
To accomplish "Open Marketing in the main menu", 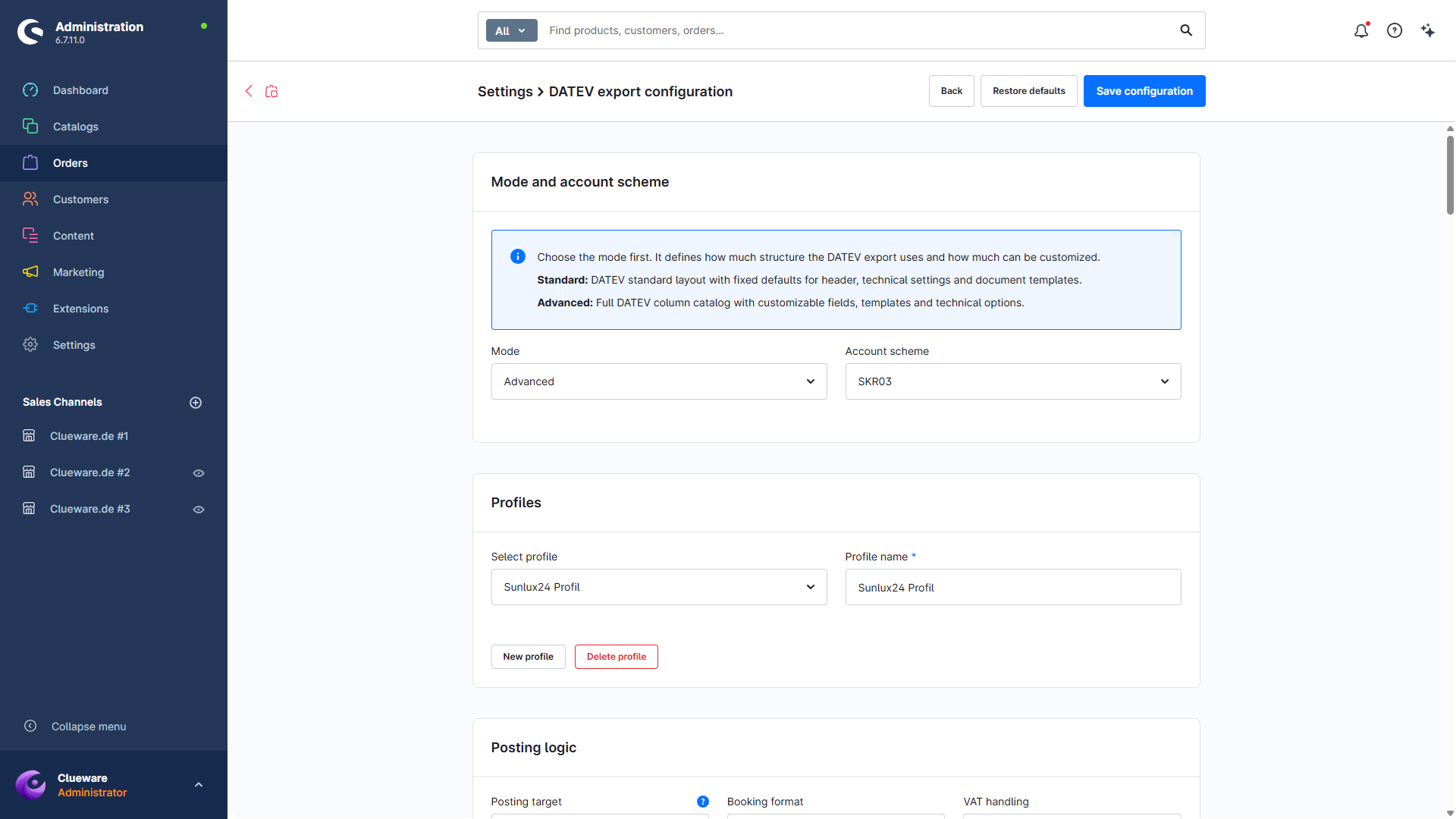I will tap(79, 272).
